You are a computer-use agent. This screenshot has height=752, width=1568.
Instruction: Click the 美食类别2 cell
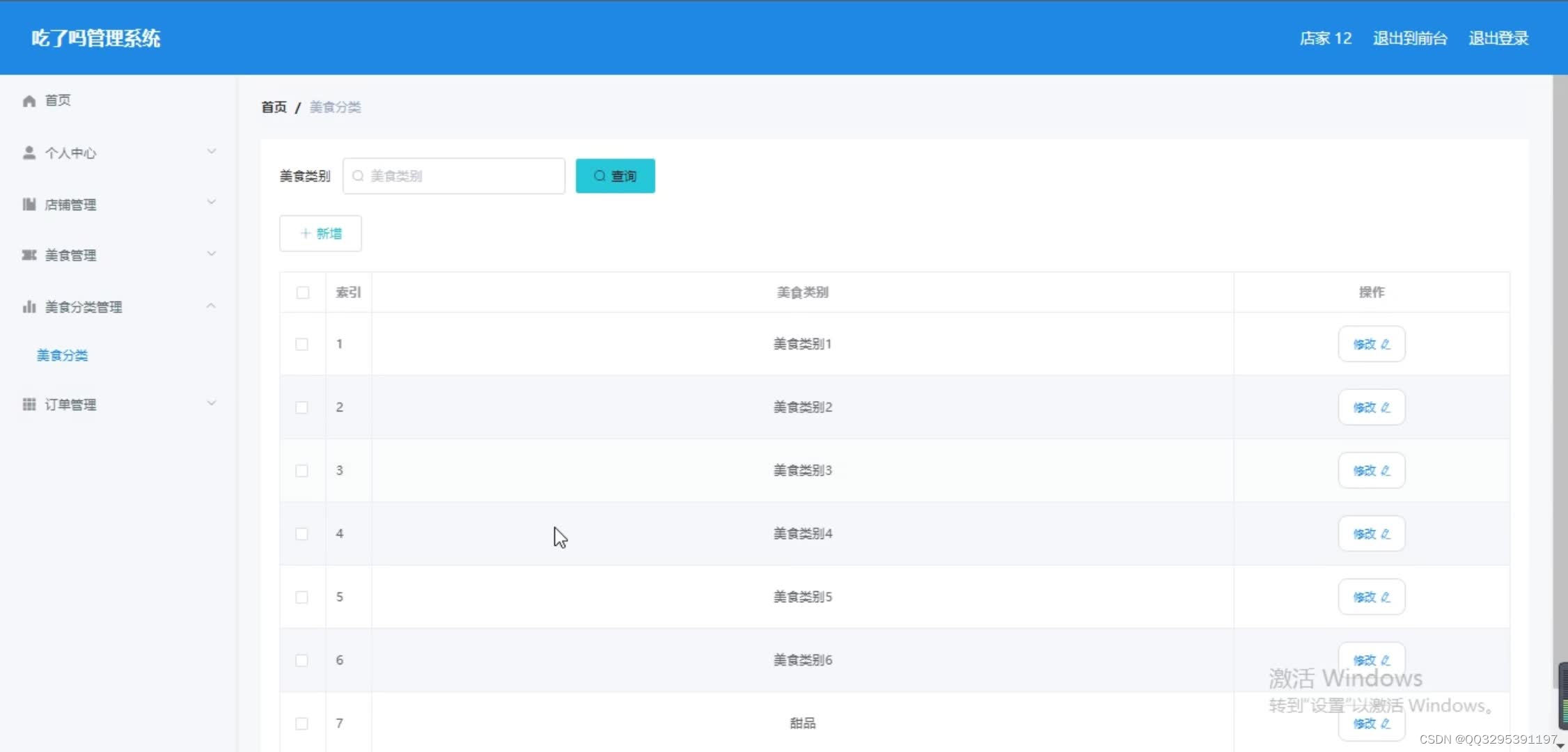(803, 407)
